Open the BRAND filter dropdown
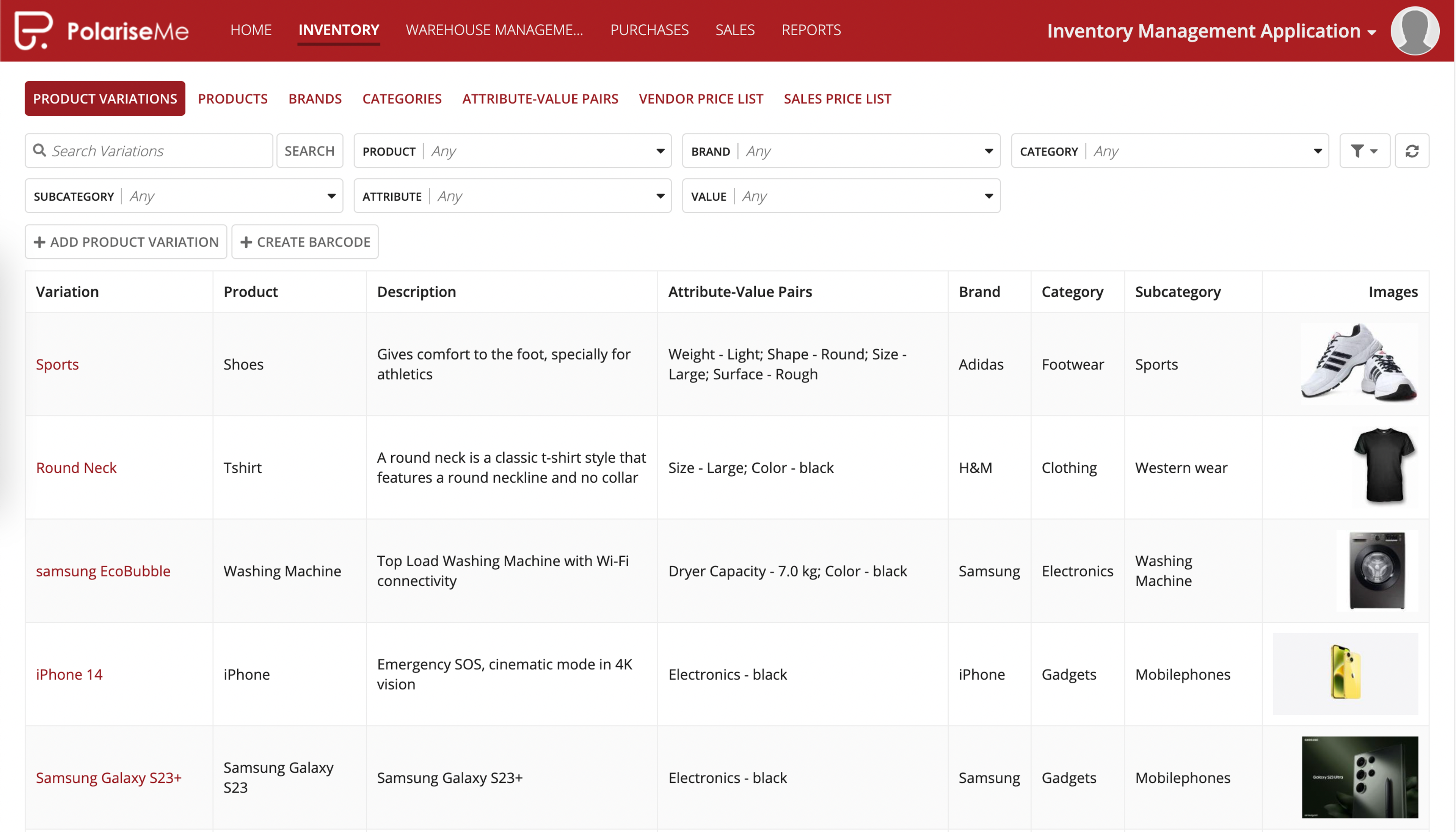Screen dimensions: 1456x832 [x=841, y=151]
